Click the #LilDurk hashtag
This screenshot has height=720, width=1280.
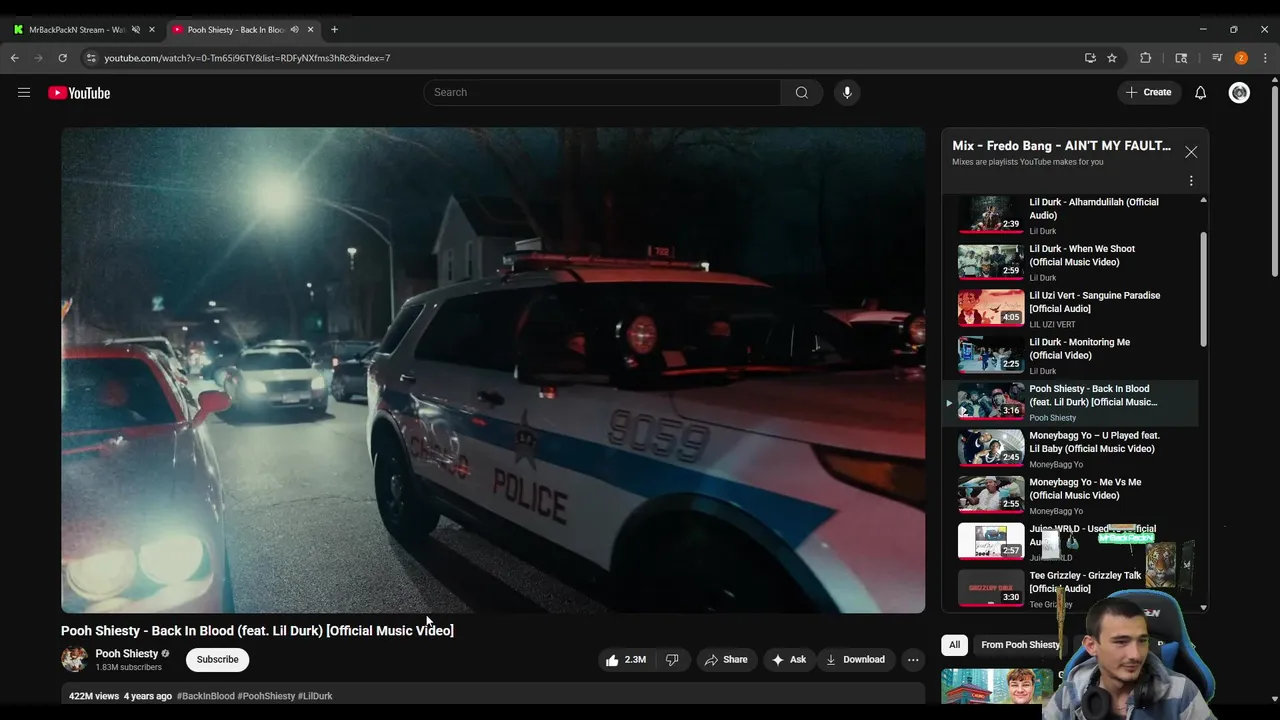click(315, 696)
